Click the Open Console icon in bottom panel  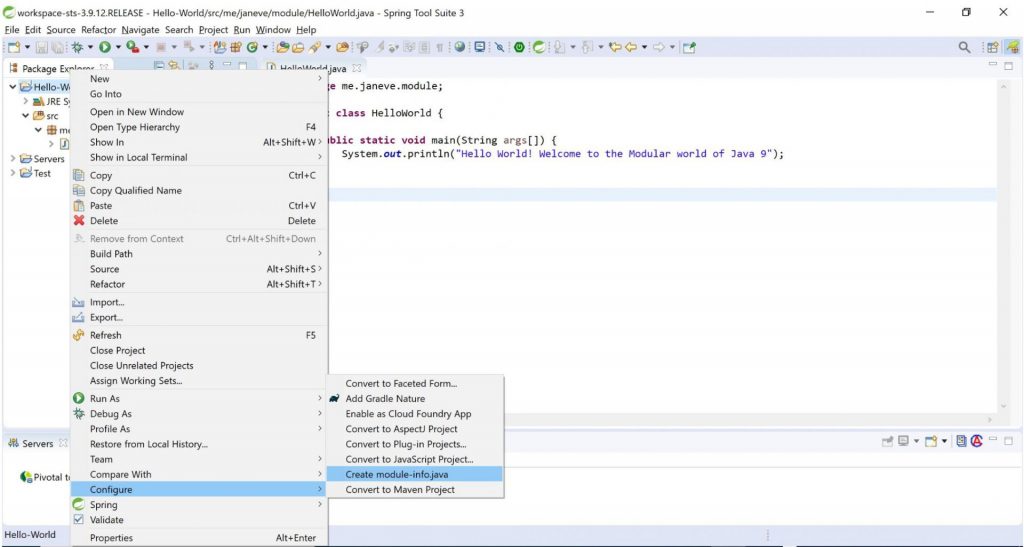pyautogui.click(x=931, y=441)
